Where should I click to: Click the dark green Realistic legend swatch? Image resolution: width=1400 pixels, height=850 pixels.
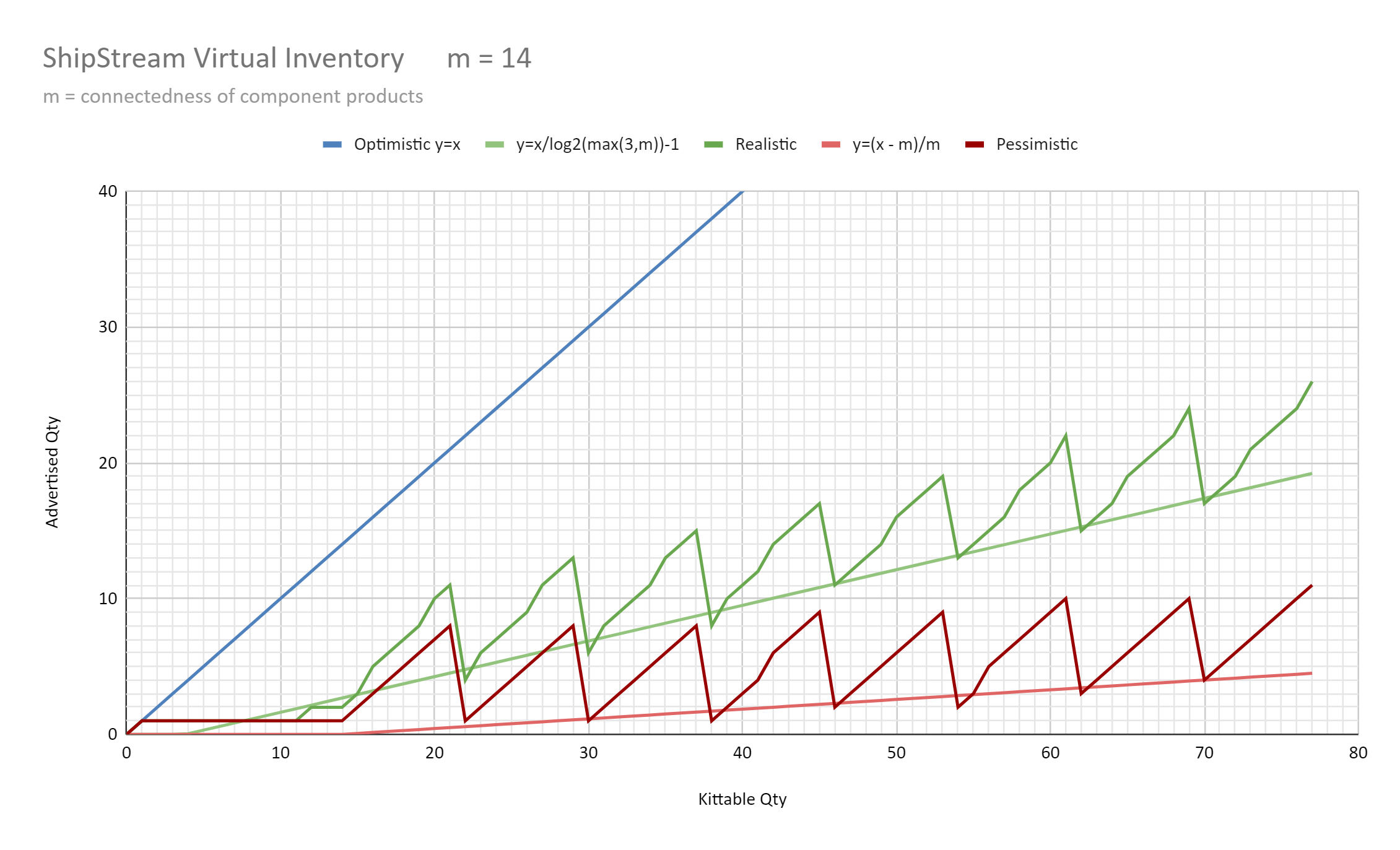713,145
